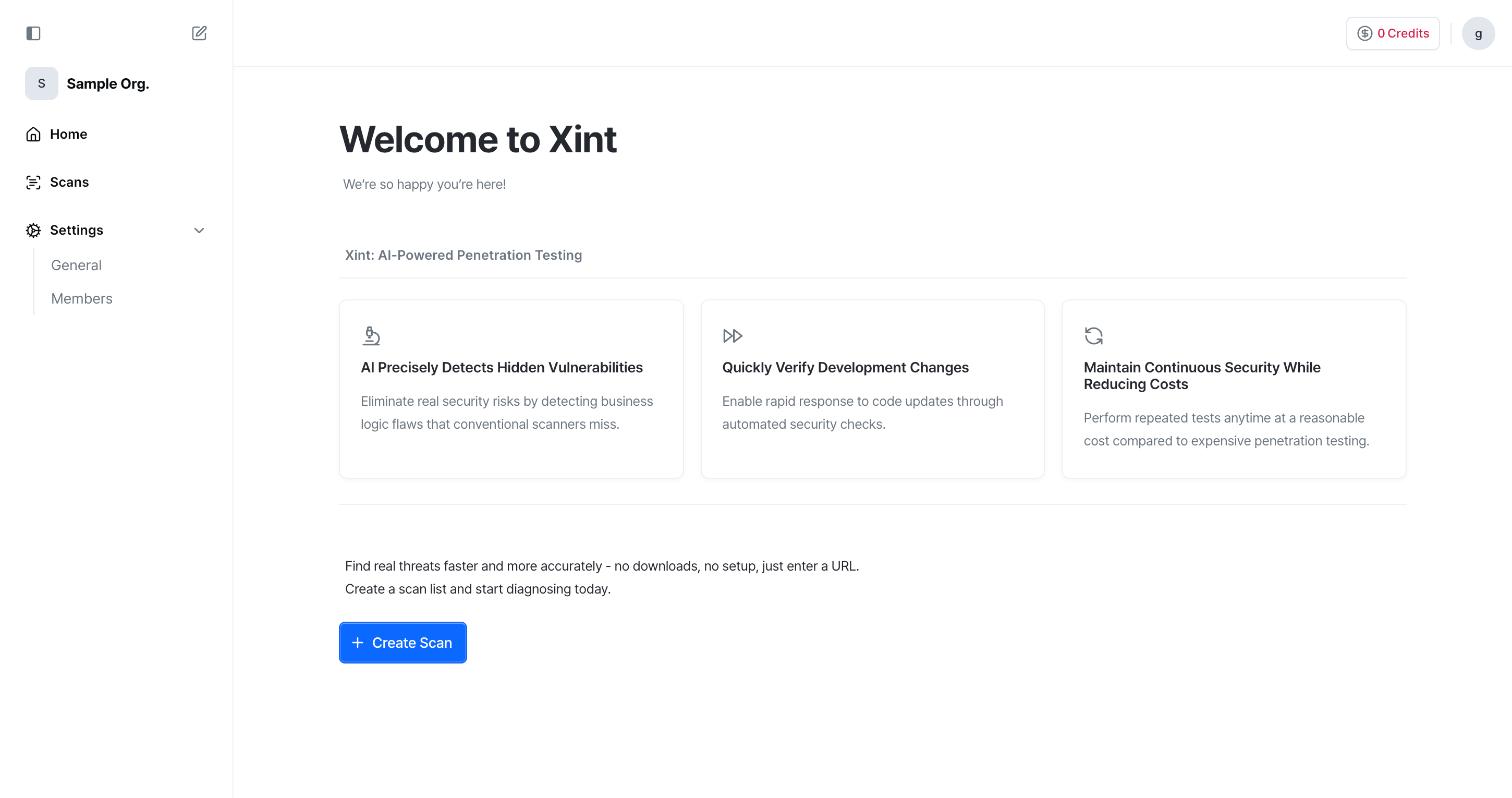Select 'AI Precisely Detects Hidden Vulnerabilities' heading
This screenshot has width=1512, height=798.
[502, 368]
